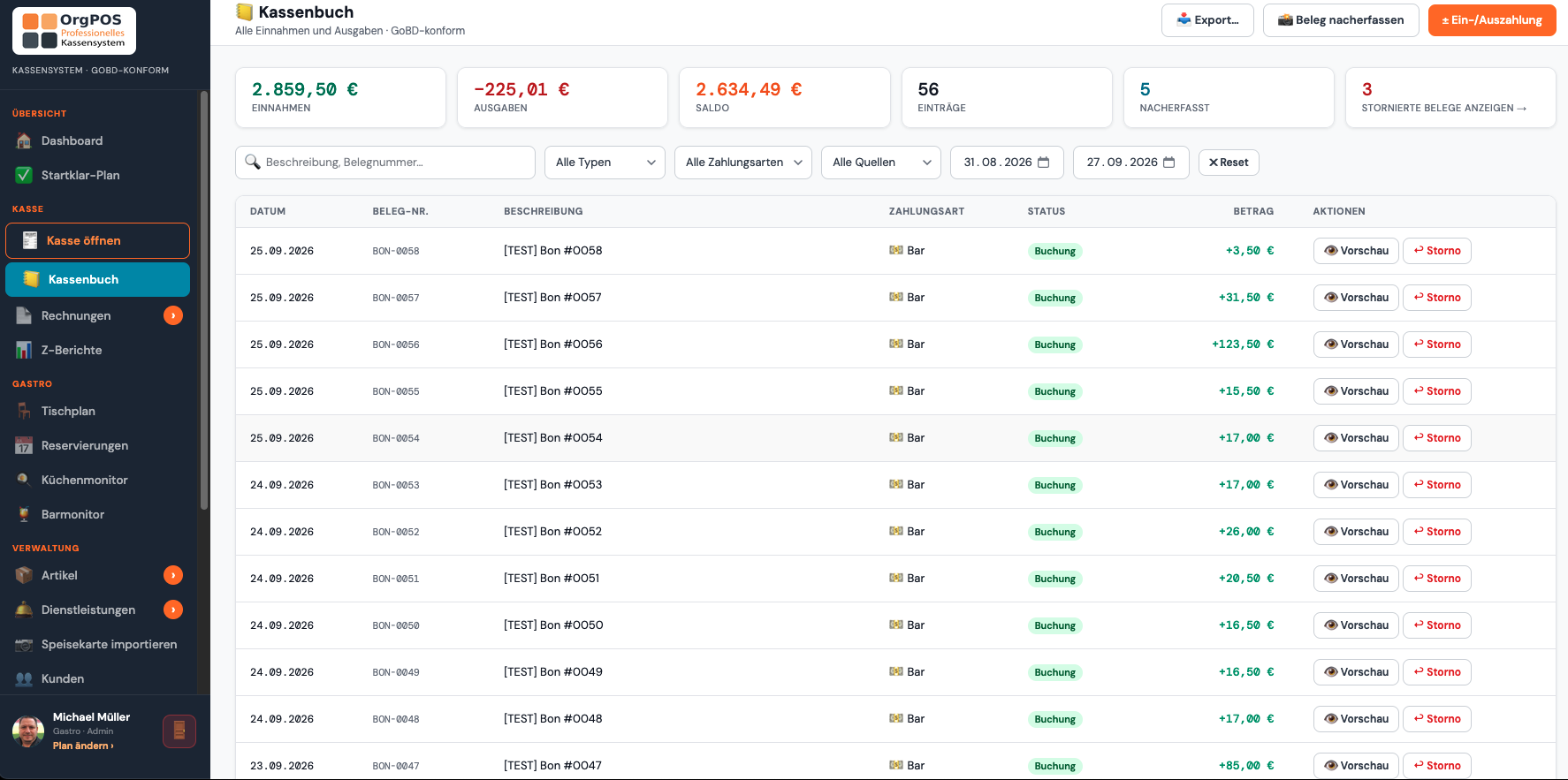Click the Rechnungen document icon
Image resolution: width=1568 pixels, height=780 pixels.
tap(24, 315)
